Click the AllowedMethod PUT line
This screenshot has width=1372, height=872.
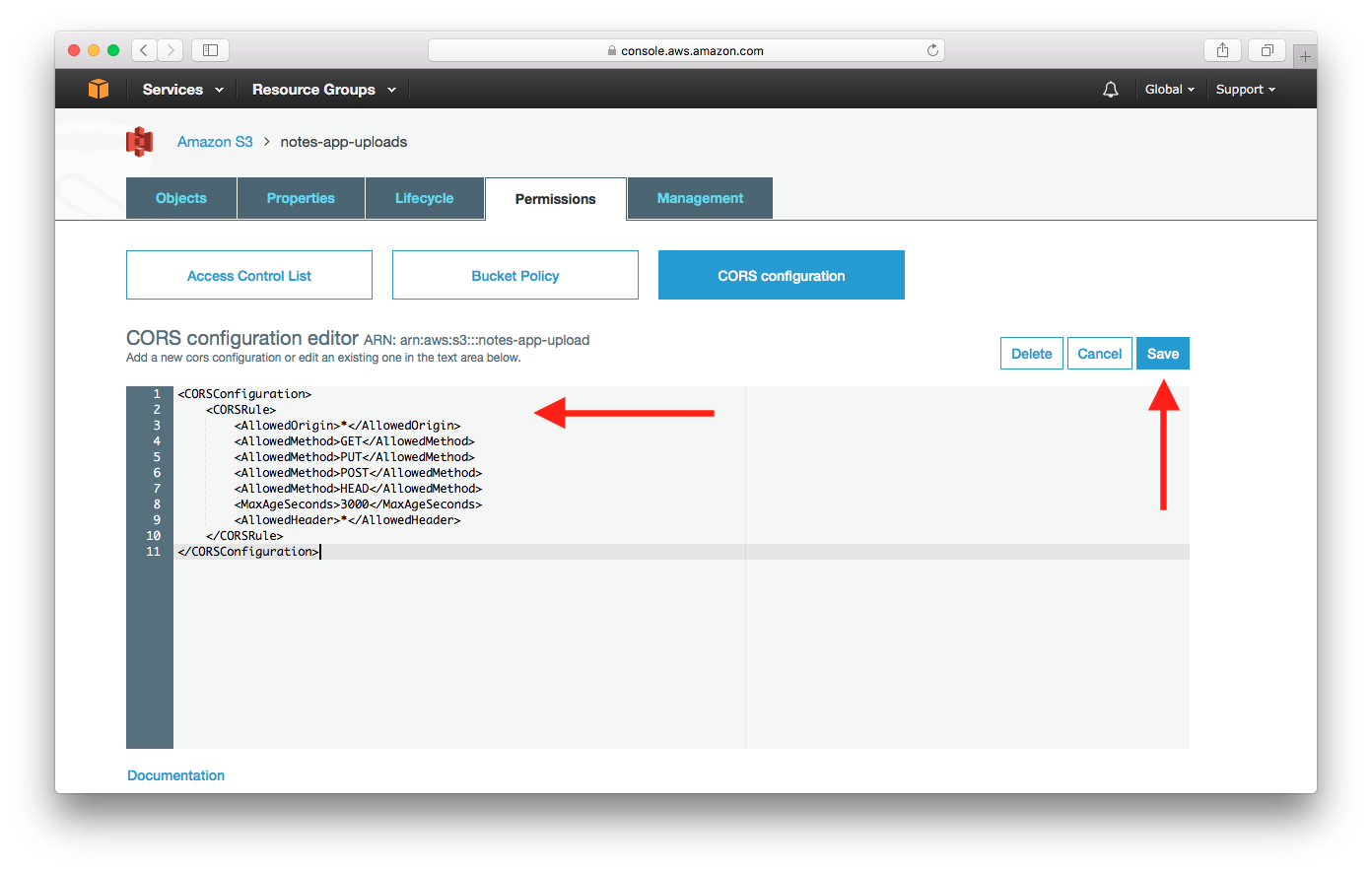coord(355,457)
